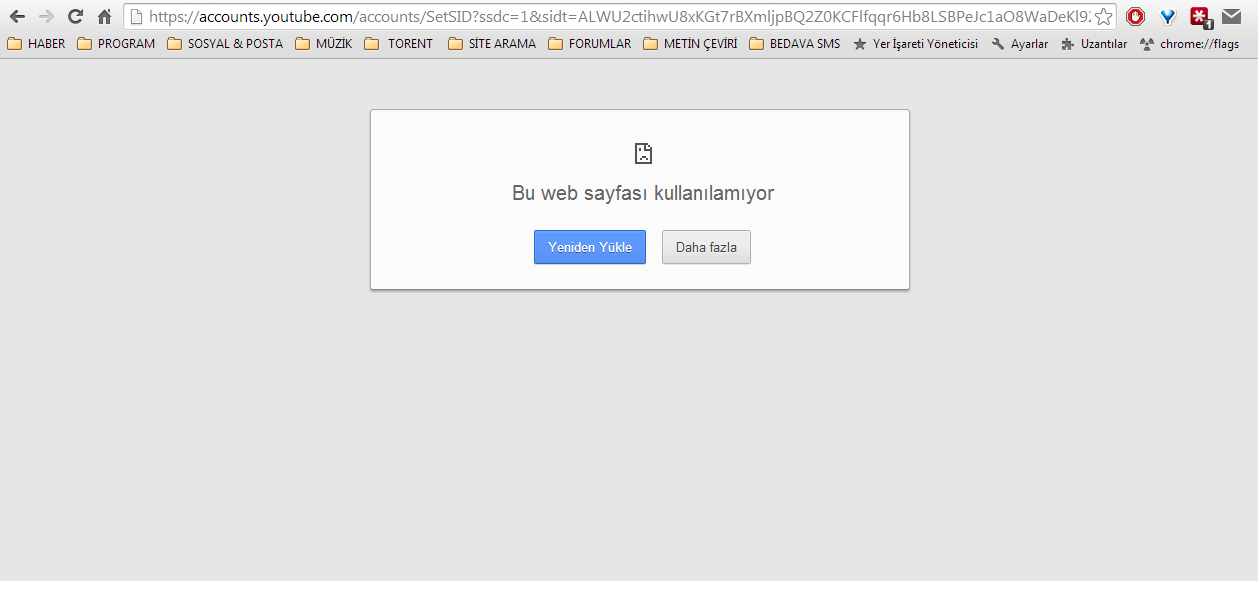Open the mail envelope extension icon
The height and width of the screenshot is (614, 1258).
pos(1231,16)
